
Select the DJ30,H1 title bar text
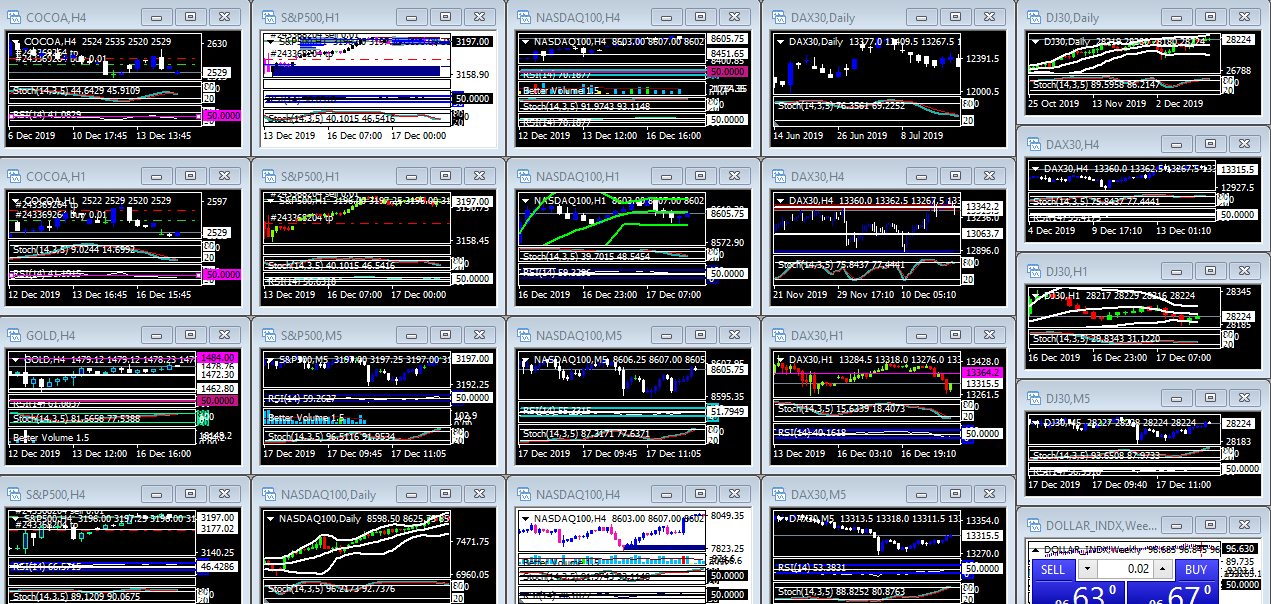(x=1067, y=272)
